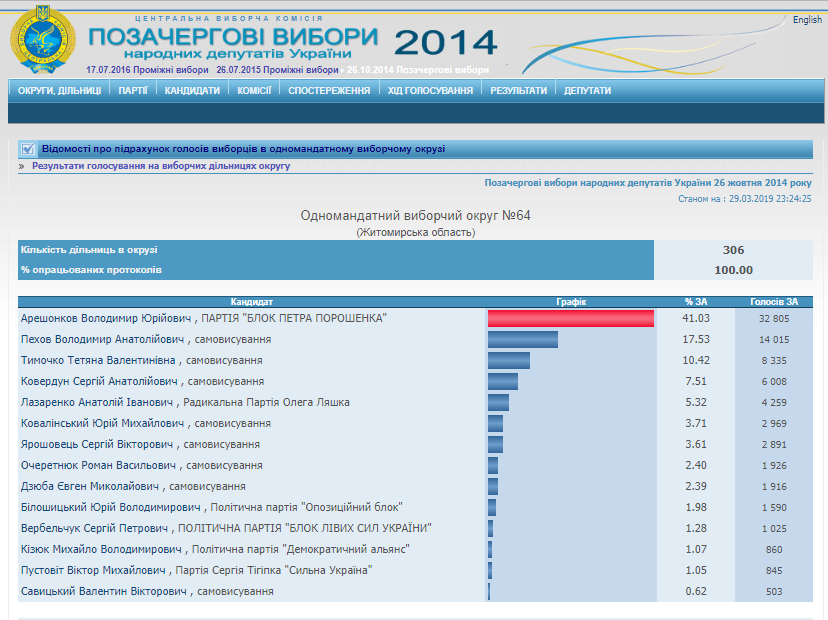Open ХІД ГОЛОСУВАННЯ in navigation bar
The width and height of the screenshot is (828, 620).
tap(430, 90)
